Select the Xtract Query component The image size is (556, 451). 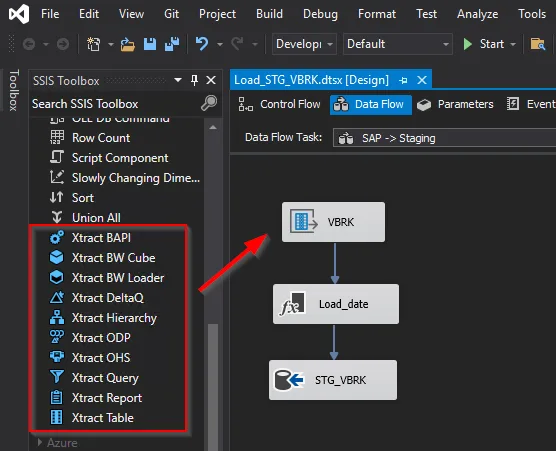pyautogui.click(x=105, y=378)
